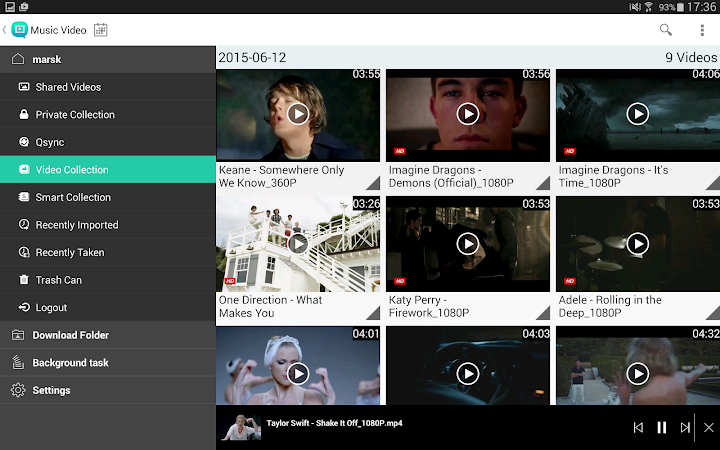Open the Settings label
The width and height of the screenshot is (720, 450).
pyautogui.click(x=51, y=390)
